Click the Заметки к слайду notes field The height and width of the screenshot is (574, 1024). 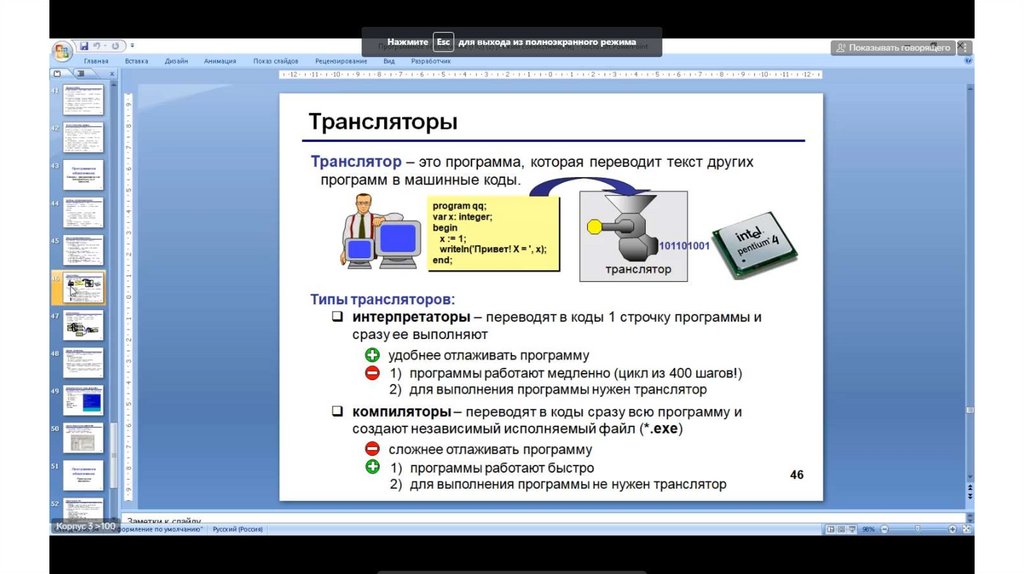click(500, 520)
